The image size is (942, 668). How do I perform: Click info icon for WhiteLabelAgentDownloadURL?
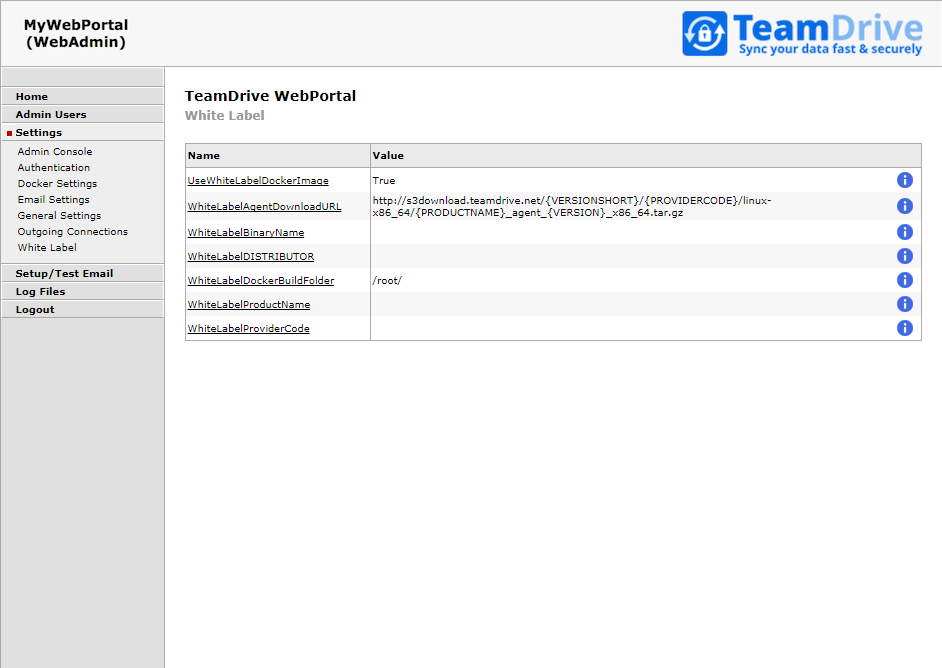[x=904, y=206]
